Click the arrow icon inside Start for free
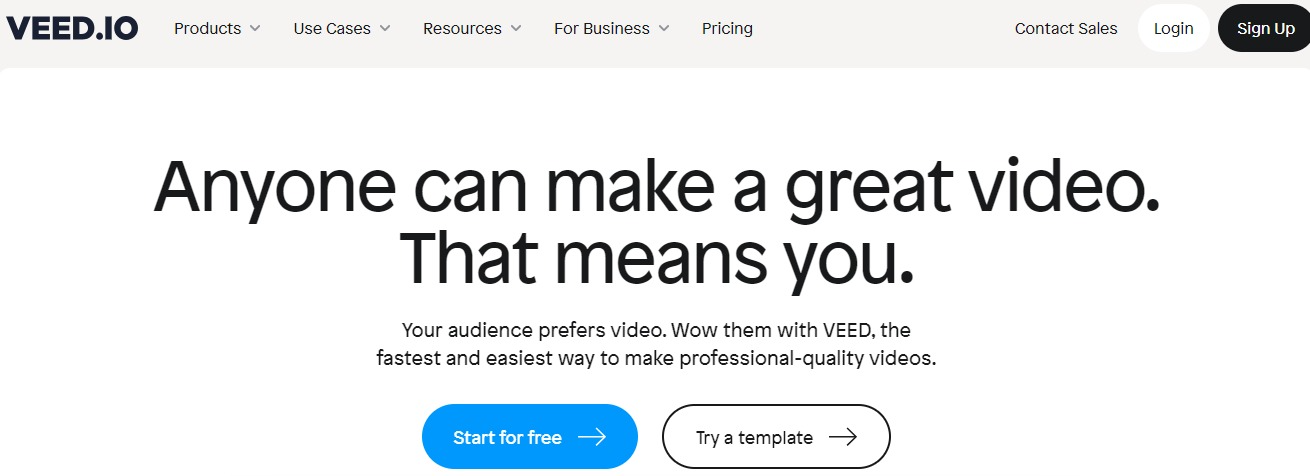Screen dimensions: 1310x476 click(x=592, y=437)
